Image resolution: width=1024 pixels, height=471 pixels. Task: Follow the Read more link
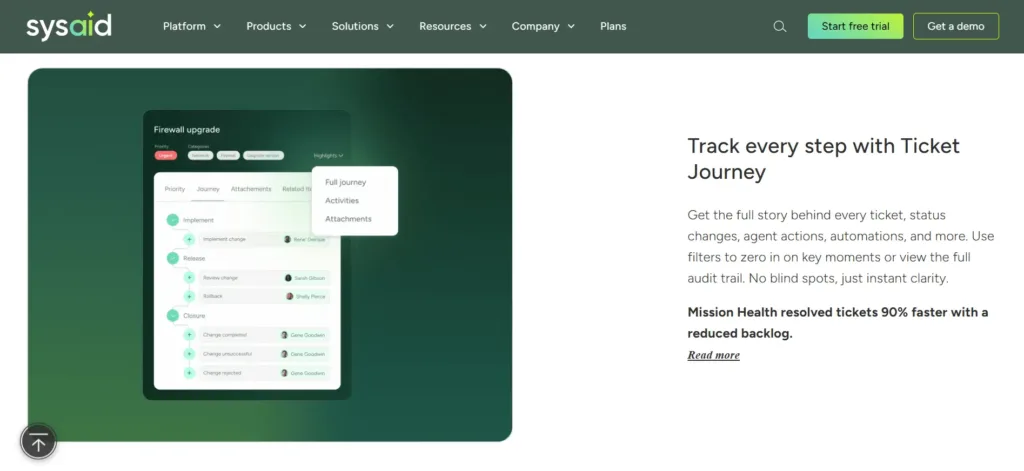point(713,355)
